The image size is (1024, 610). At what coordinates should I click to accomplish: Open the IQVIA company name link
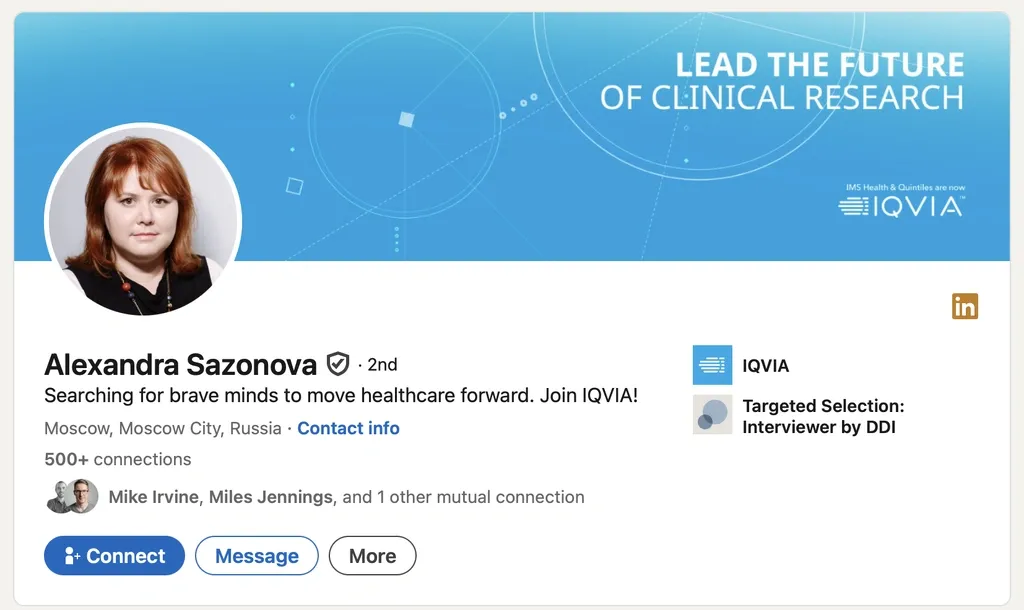(765, 366)
